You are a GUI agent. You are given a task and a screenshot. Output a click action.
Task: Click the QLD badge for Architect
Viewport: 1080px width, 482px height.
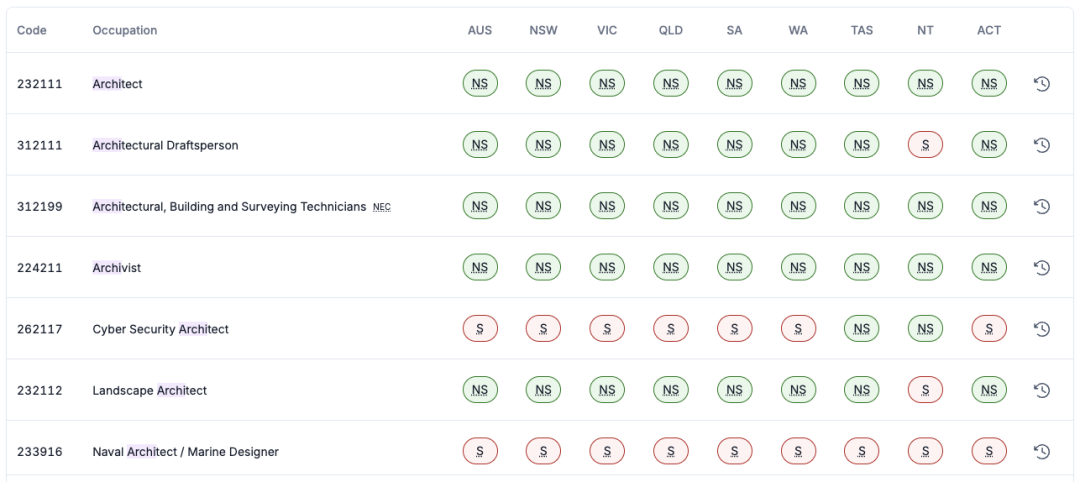[670, 84]
